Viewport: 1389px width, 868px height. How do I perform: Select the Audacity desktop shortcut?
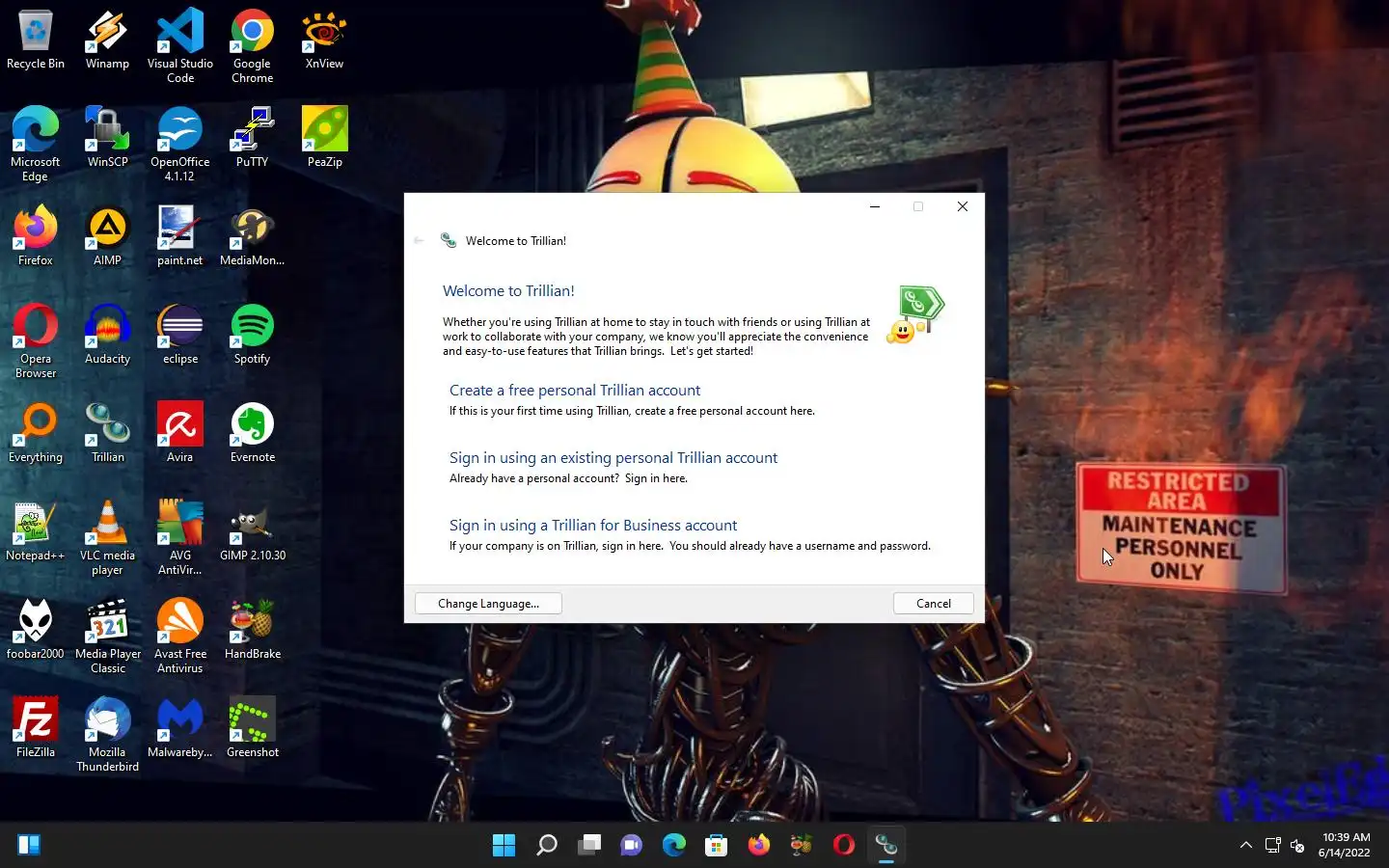point(107,335)
